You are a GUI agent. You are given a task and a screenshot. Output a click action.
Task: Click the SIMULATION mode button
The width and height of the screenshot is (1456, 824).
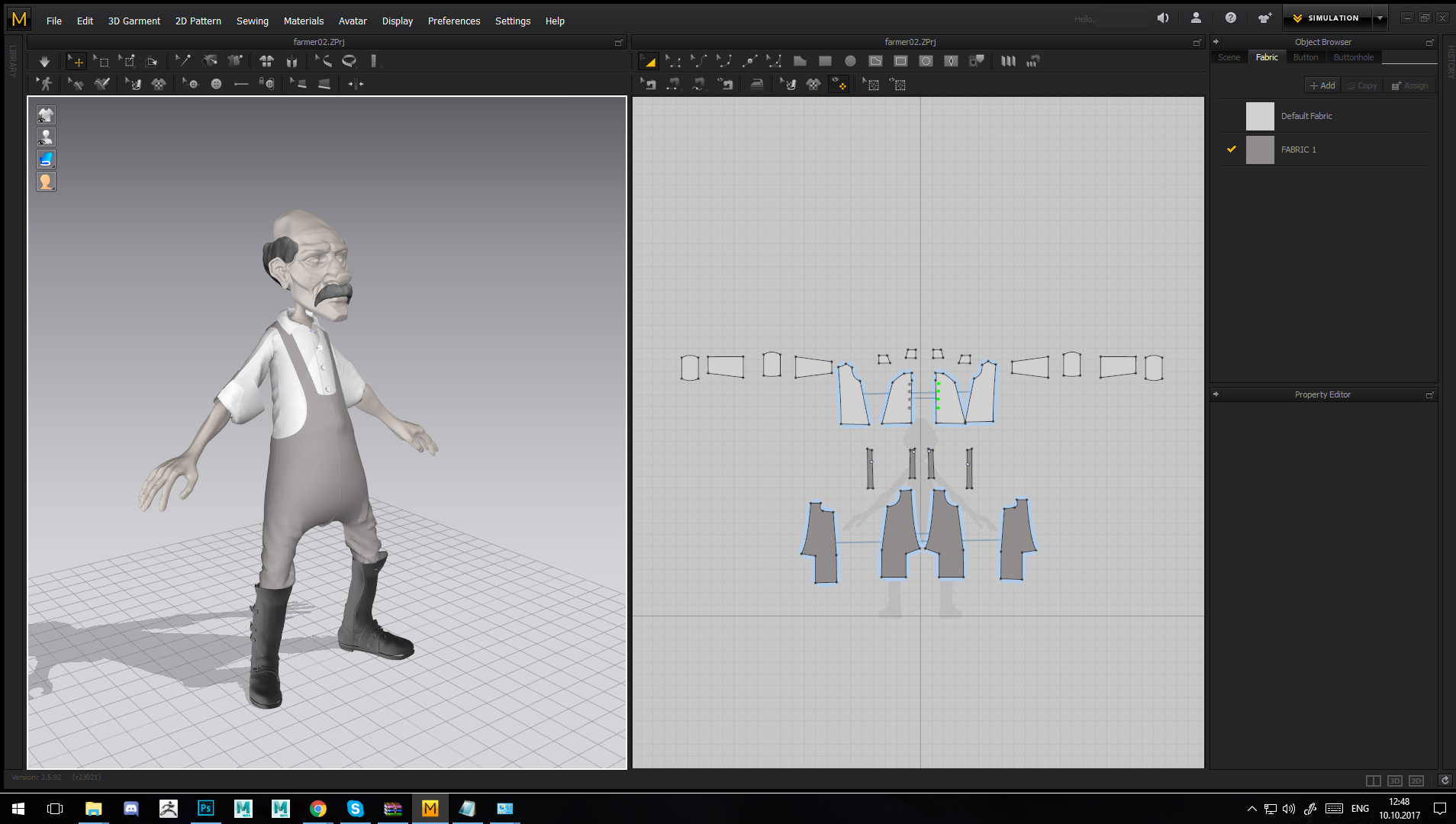(x=1326, y=18)
